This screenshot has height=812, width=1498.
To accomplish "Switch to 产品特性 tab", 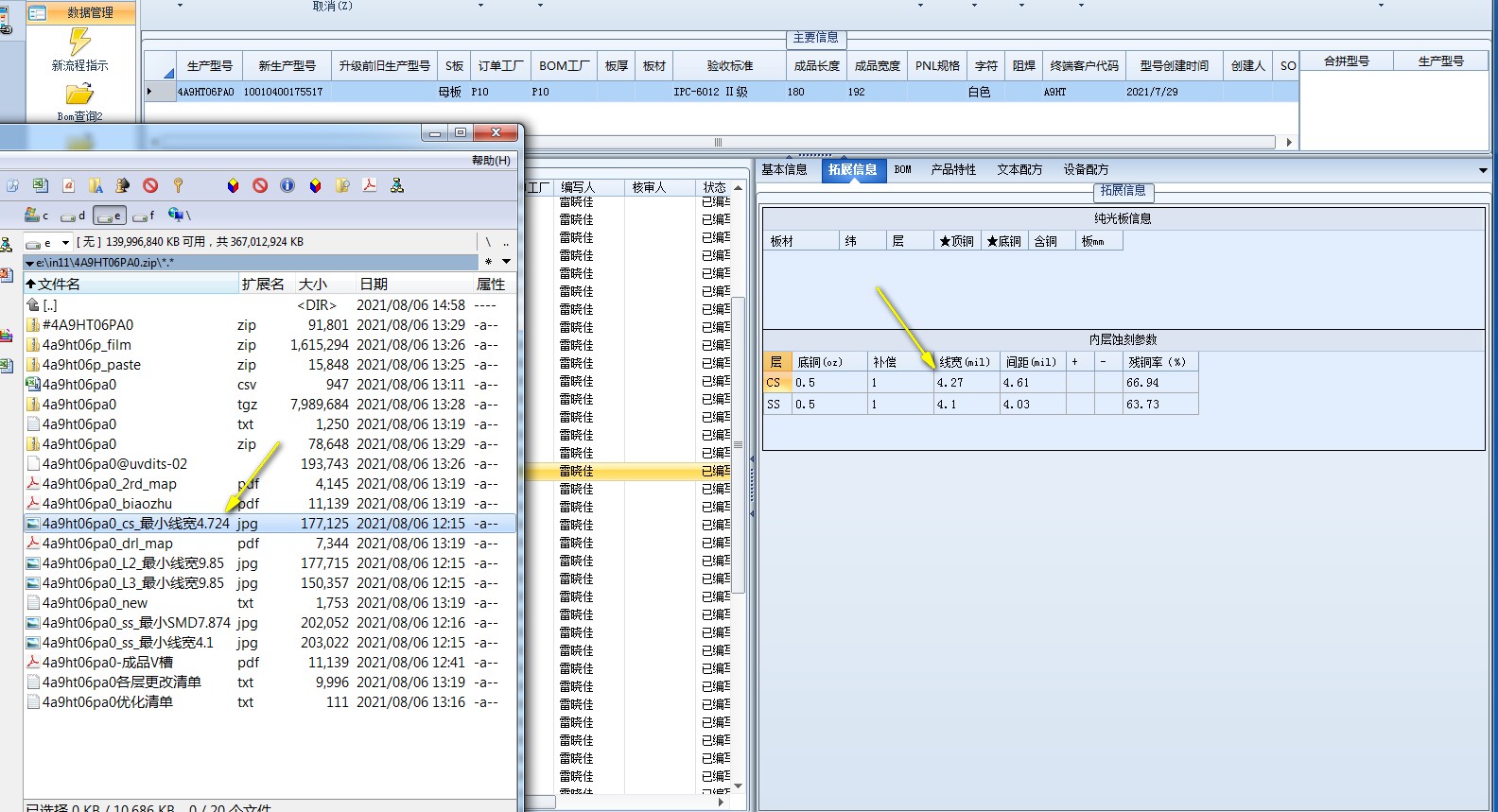I will click(x=953, y=170).
